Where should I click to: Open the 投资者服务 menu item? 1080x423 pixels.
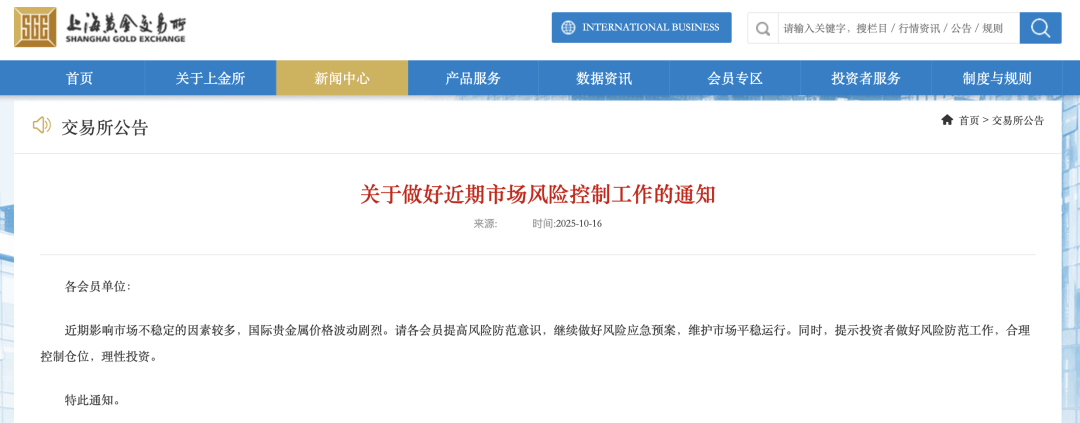click(x=866, y=78)
